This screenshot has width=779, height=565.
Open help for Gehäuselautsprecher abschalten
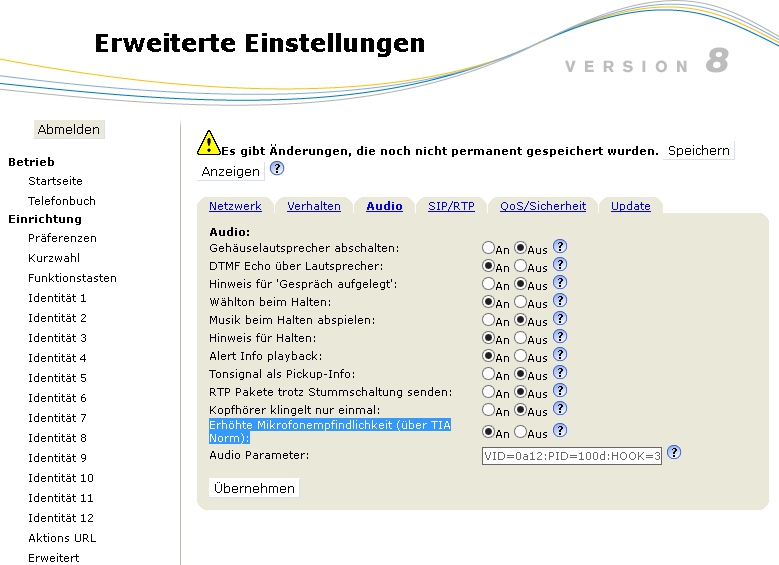point(560,246)
